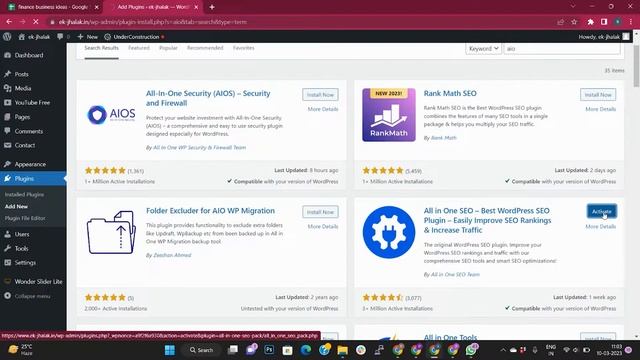The image size is (640, 360).
Task: Stop loading the page
Action: pyautogui.click(x=36, y=22)
